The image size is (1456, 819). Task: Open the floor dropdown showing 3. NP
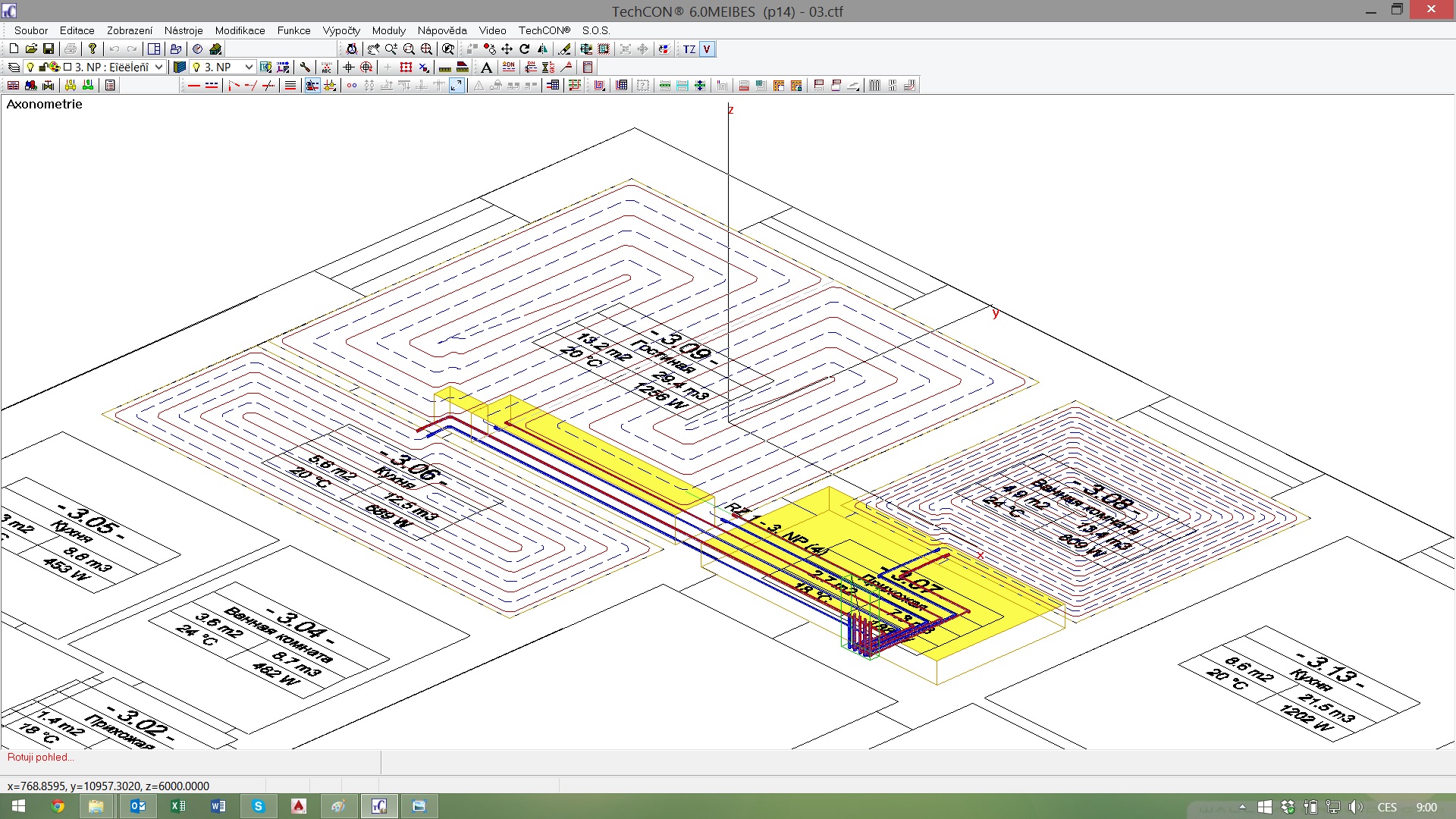(x=248, y=67)
